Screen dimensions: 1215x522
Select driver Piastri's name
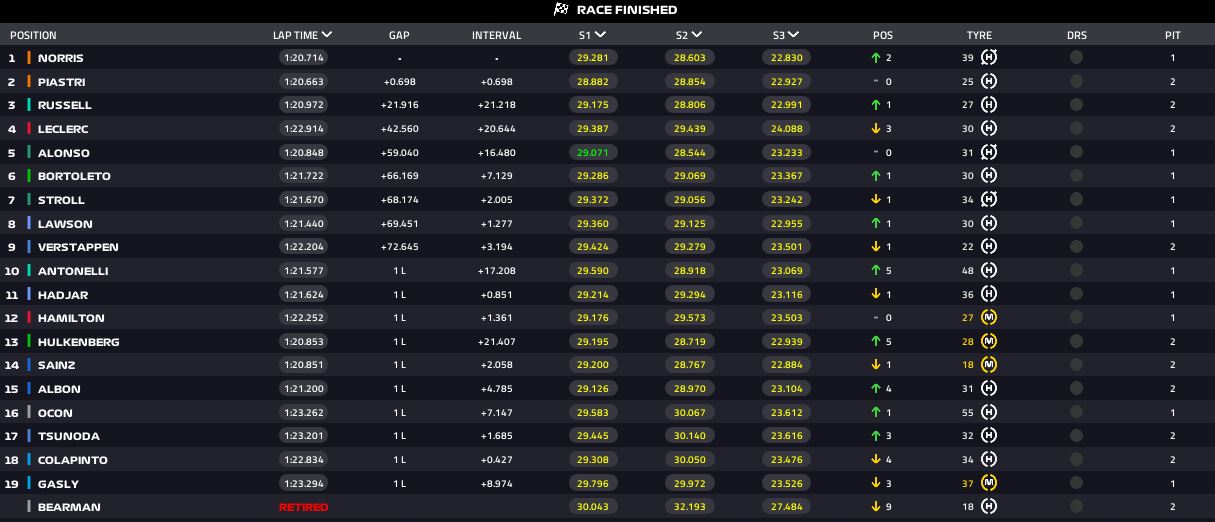(x=61, y=82)
